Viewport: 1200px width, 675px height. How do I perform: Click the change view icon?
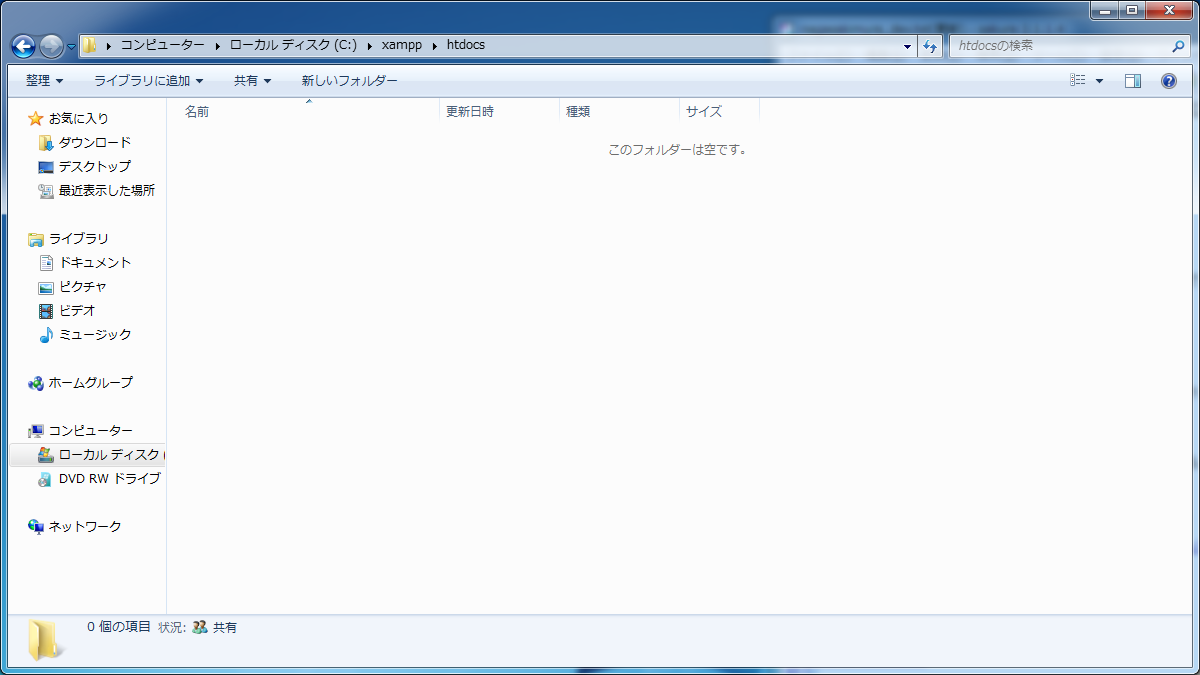1078,81
